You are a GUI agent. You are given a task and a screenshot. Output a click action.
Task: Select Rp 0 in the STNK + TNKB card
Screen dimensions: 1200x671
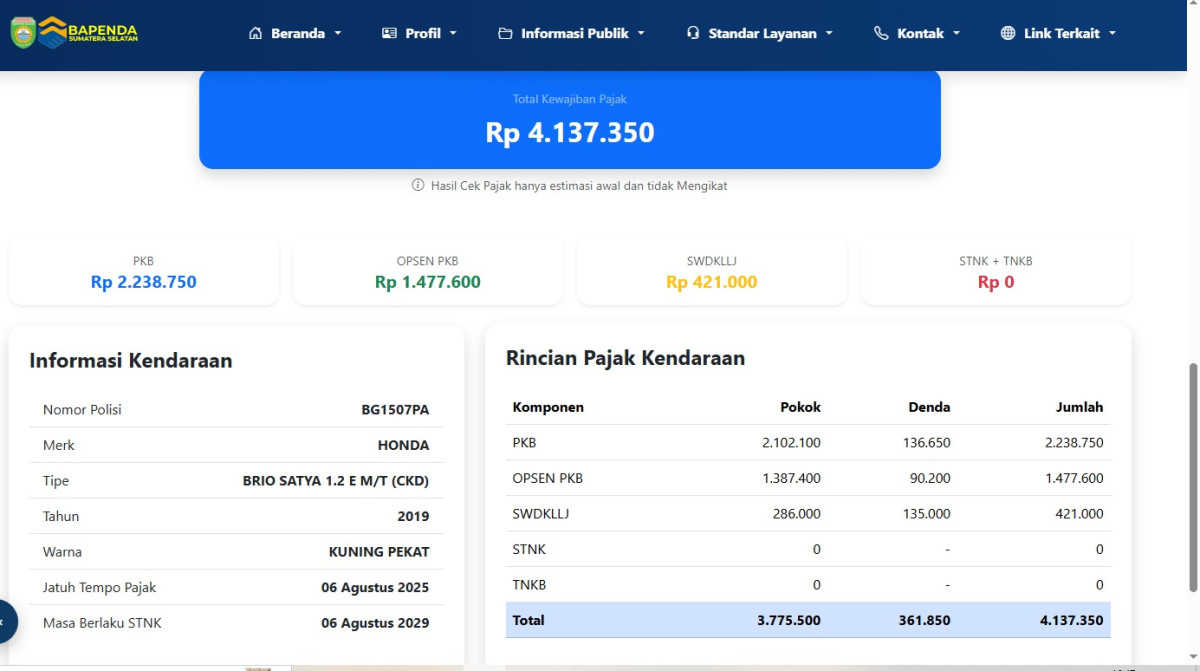point(996,282)
